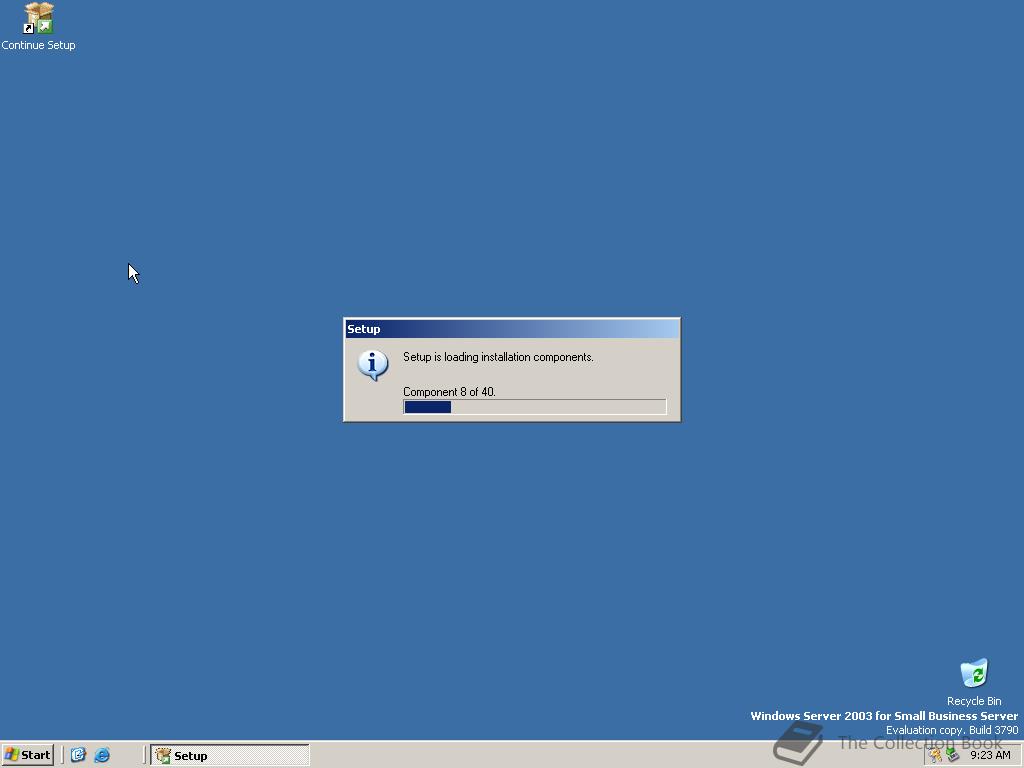Click the keys icon in system tray
This screenshot has width=1024, height=768.
tap(936, 756)
